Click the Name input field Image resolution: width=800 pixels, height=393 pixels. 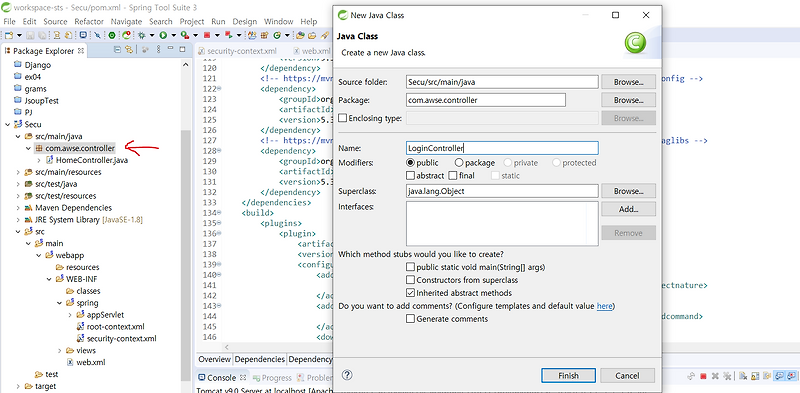[x=502, y=148]
